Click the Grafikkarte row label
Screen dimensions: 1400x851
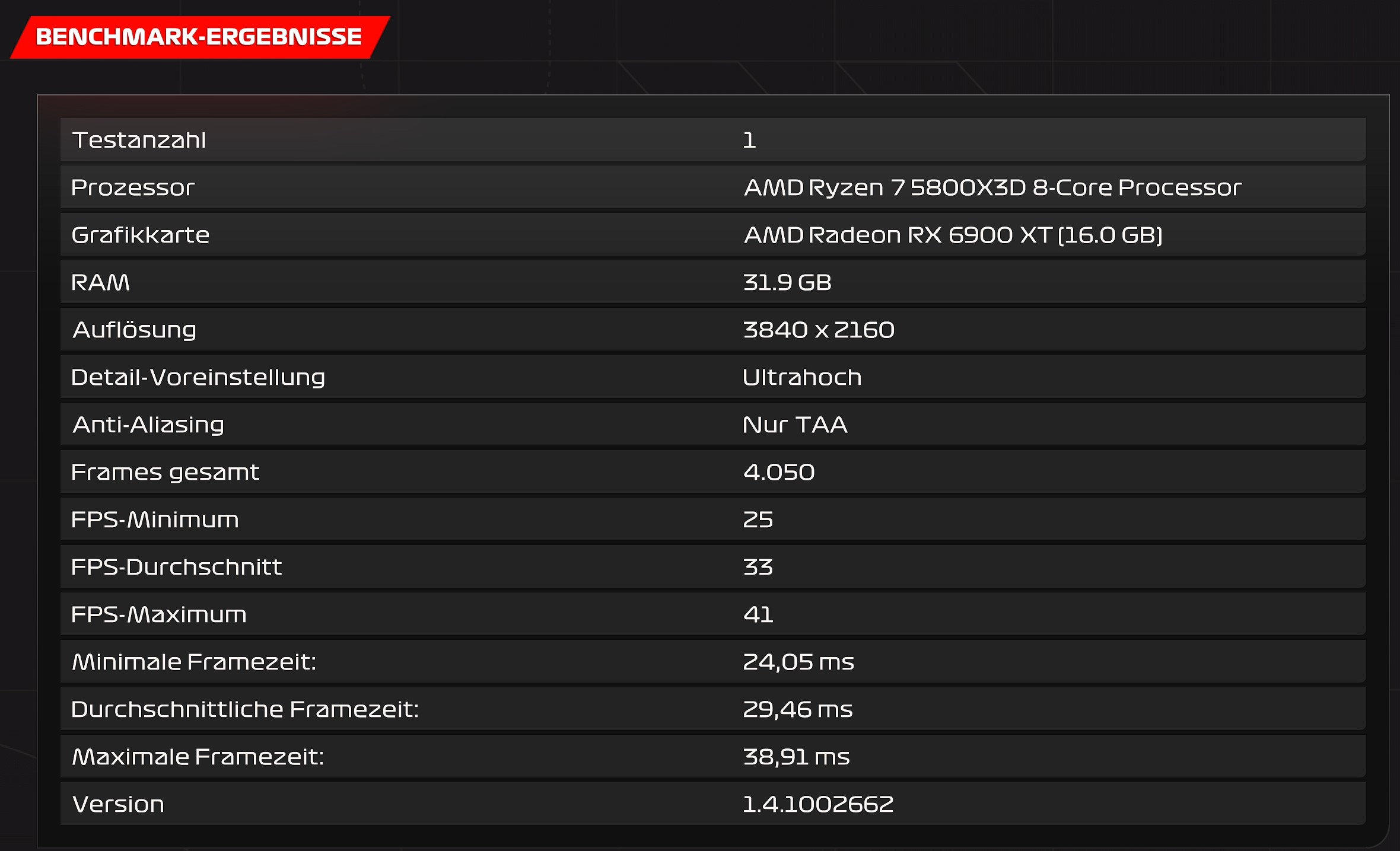[x=140, y=235]
